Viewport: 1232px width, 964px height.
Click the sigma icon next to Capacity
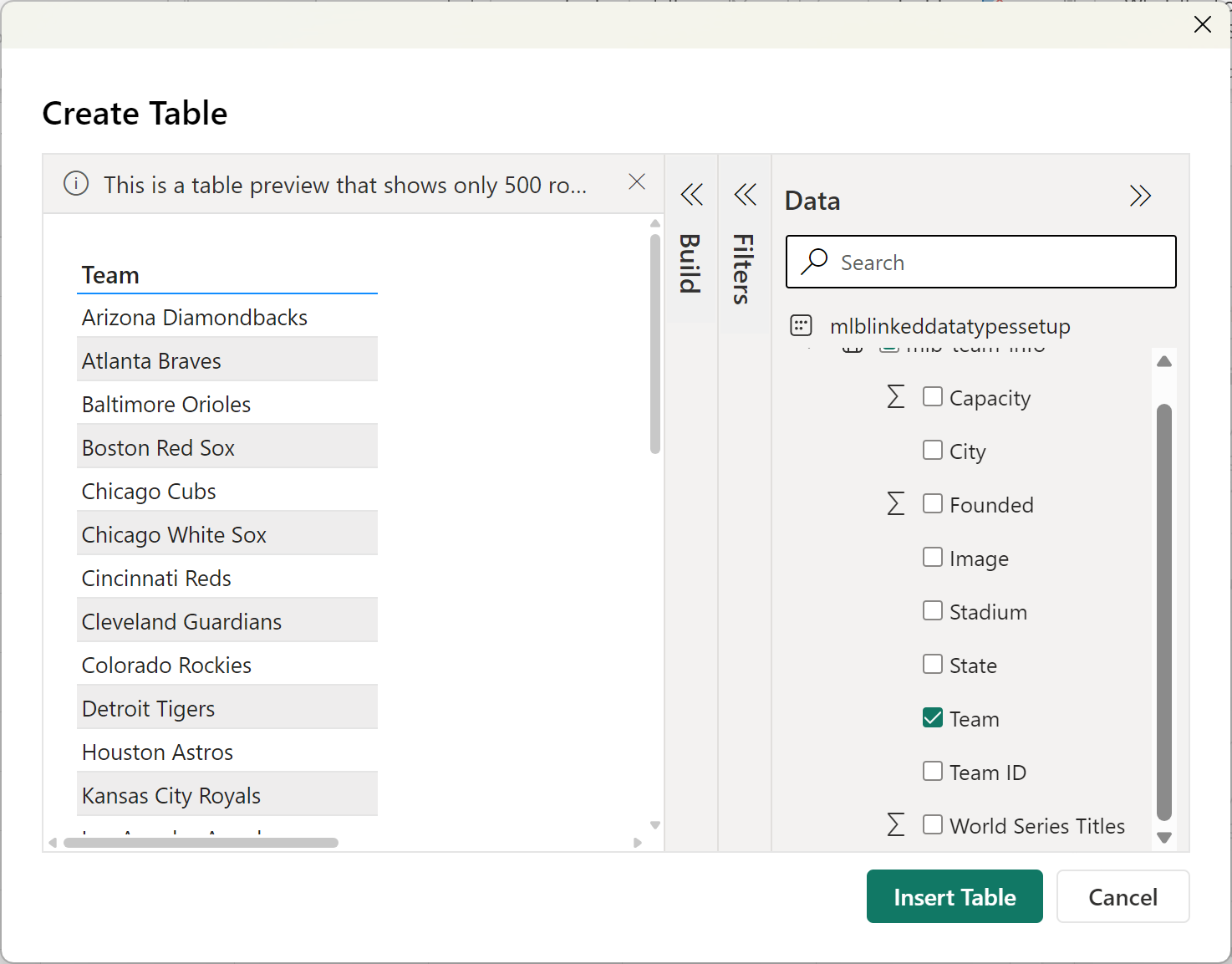895,396
